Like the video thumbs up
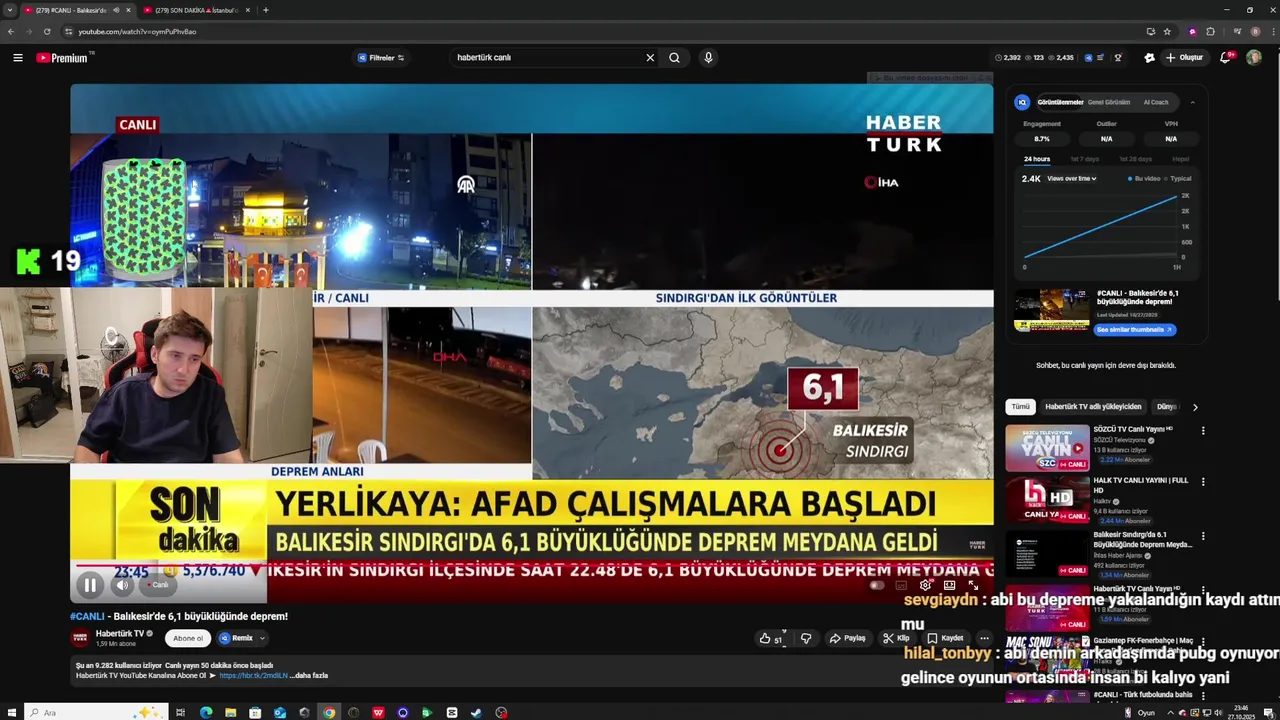This screenshot has width=1280, height=720. pyautogui.click(x=771, y=638)
